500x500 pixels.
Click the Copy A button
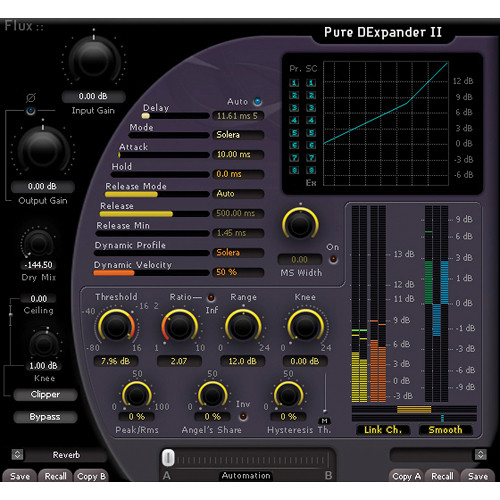click(407, 476)
